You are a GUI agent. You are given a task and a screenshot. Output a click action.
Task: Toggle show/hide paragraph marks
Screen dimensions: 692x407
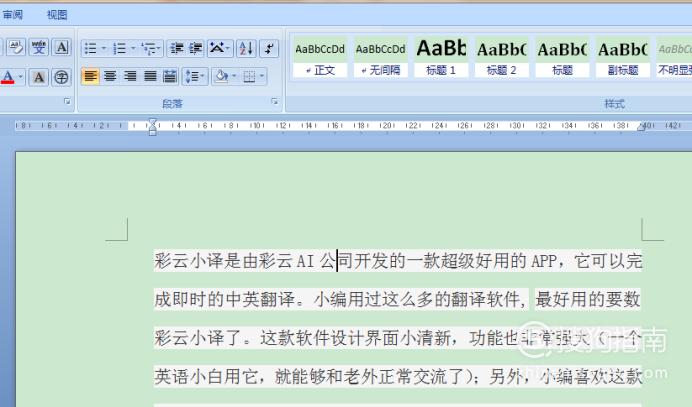tap(269, 48)
